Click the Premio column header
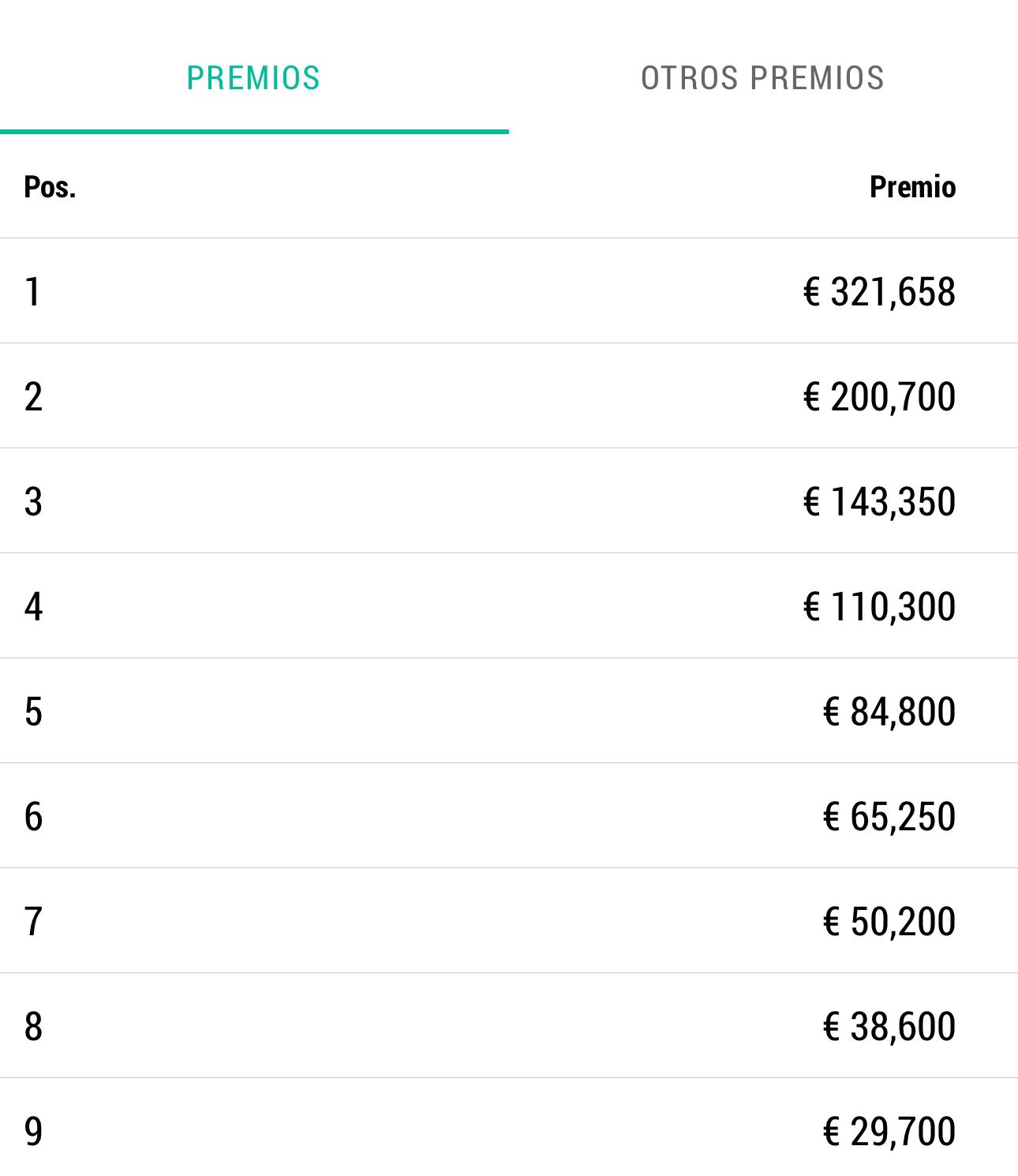 click(912, 187)
